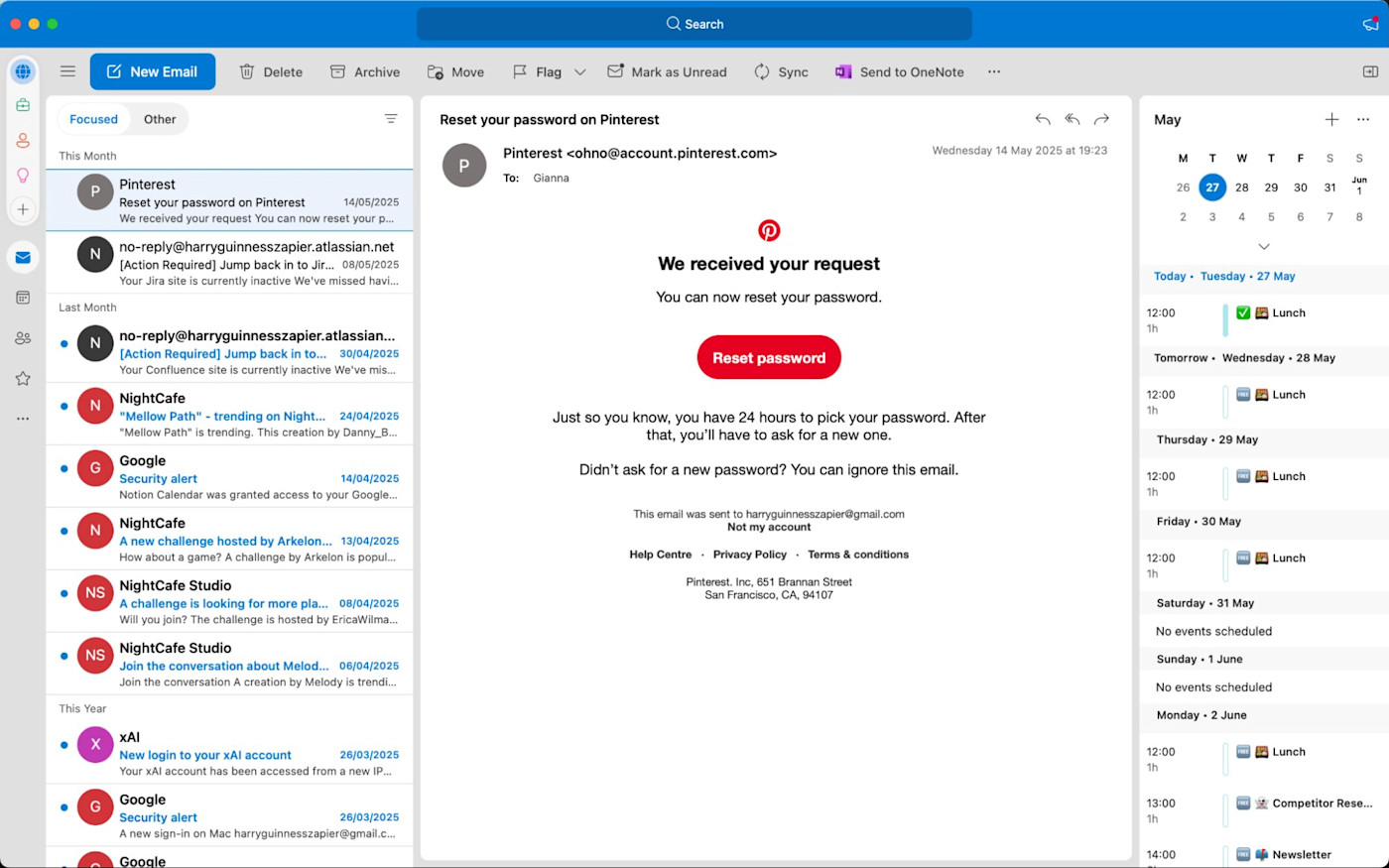Open the Flag dropdown arrow
This screenshot has height=868, width=1389.
(580, 71)
